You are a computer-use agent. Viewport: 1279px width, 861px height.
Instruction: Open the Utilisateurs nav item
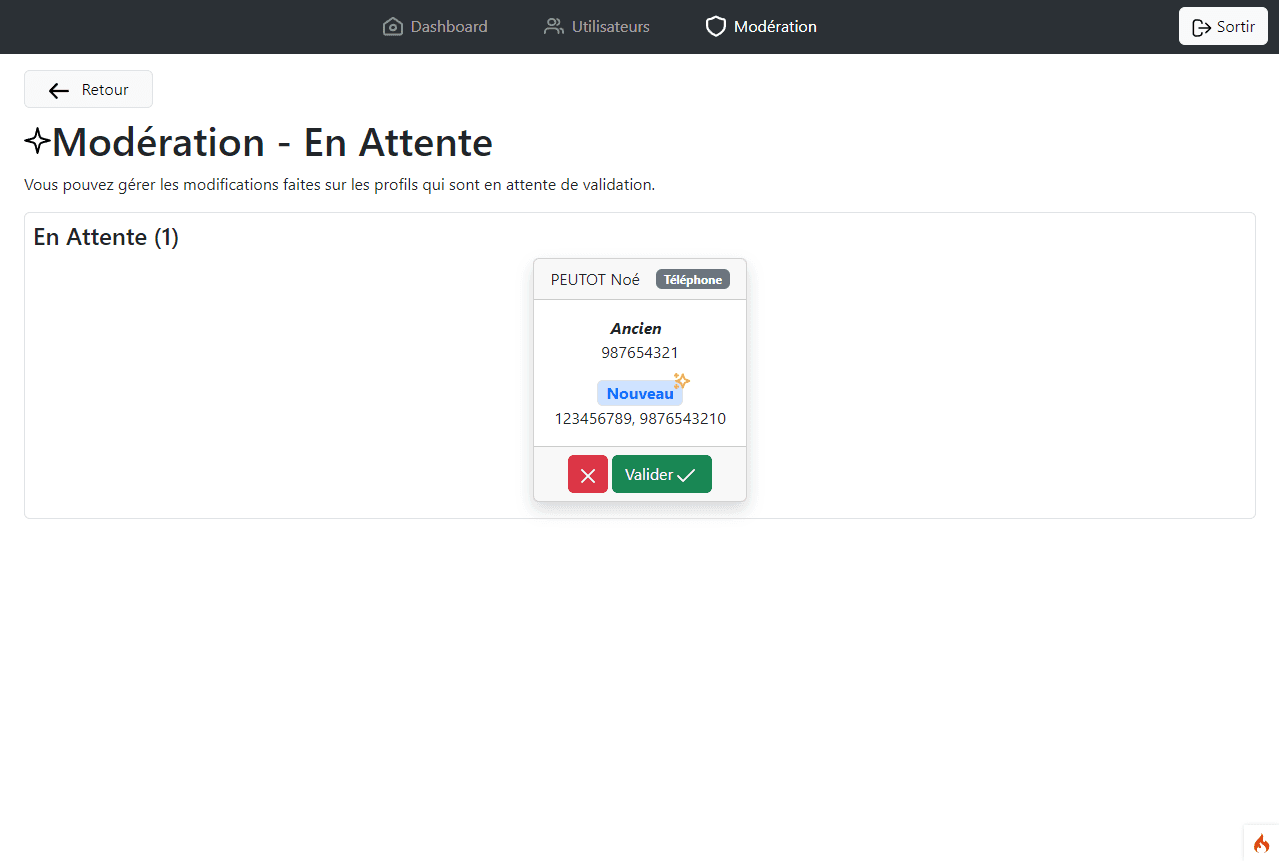(x=596, y=27)
